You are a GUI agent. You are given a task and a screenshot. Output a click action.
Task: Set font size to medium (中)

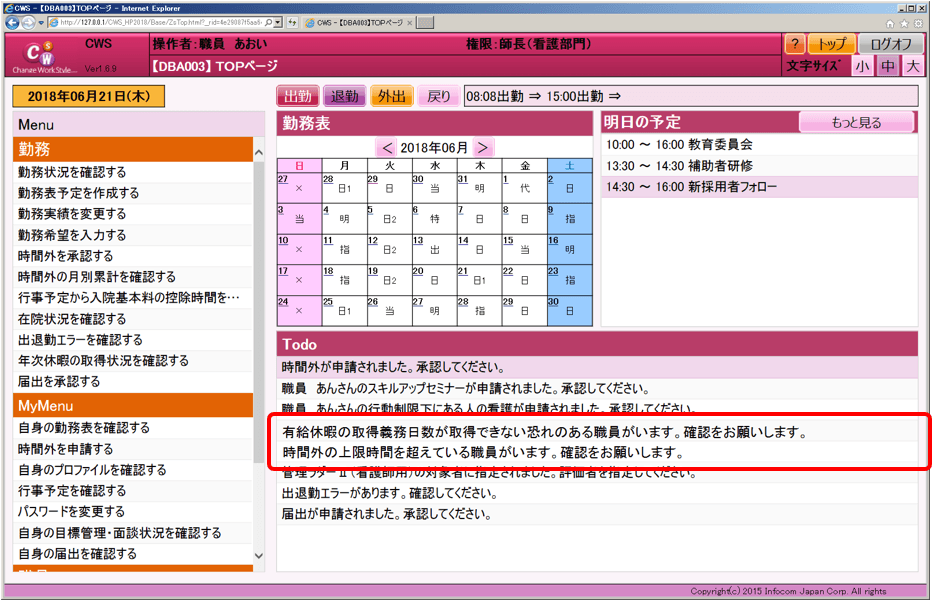click(x=887, y=67)
